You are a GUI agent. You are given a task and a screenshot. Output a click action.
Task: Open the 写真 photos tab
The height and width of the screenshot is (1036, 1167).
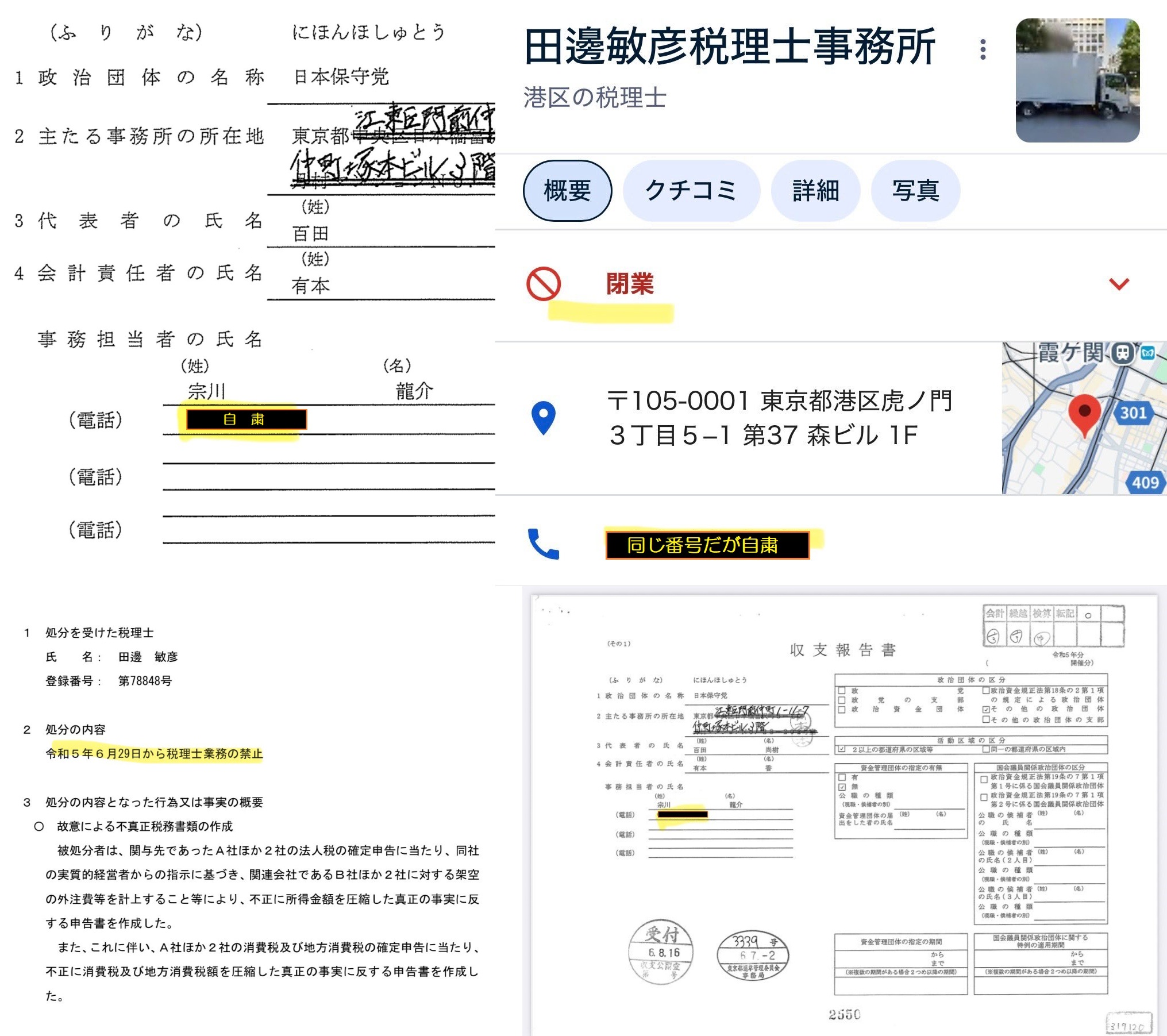click(915, 191)
